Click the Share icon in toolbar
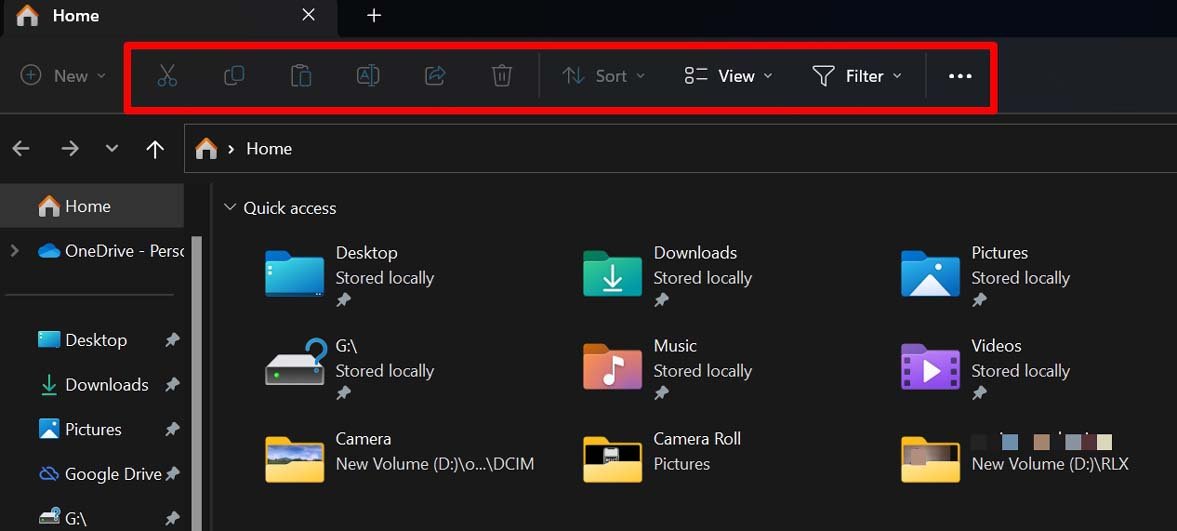The image size is (1177, 531). point(435,76)
